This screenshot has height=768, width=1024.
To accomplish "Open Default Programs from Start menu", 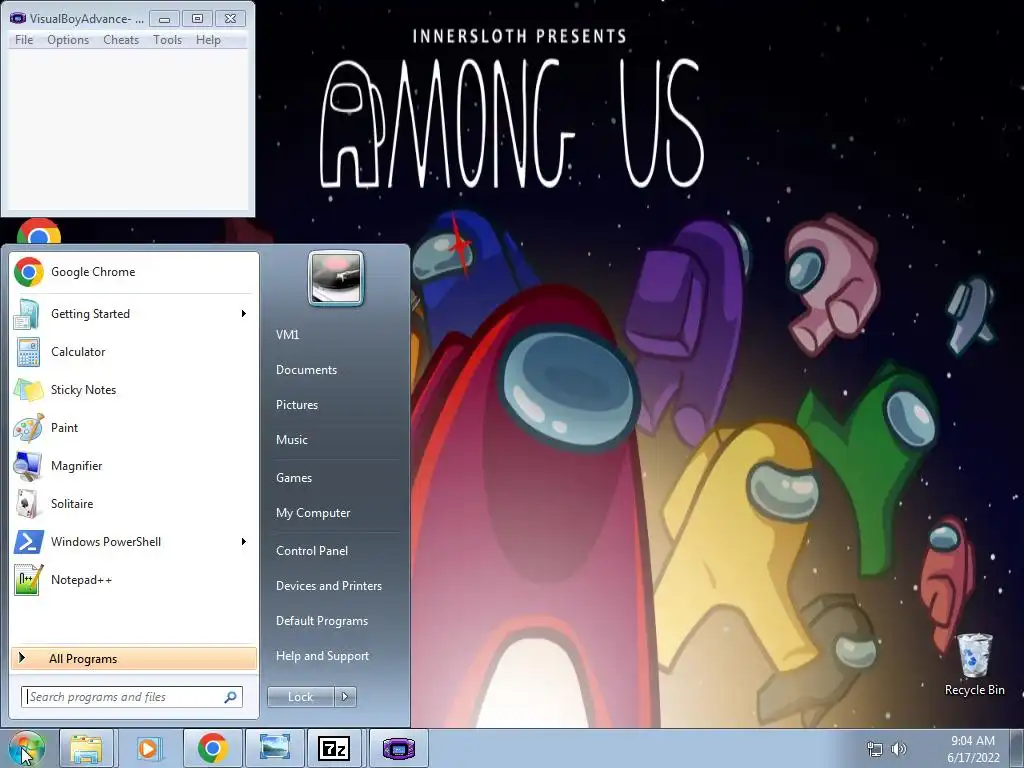I will tap(321, 621).
